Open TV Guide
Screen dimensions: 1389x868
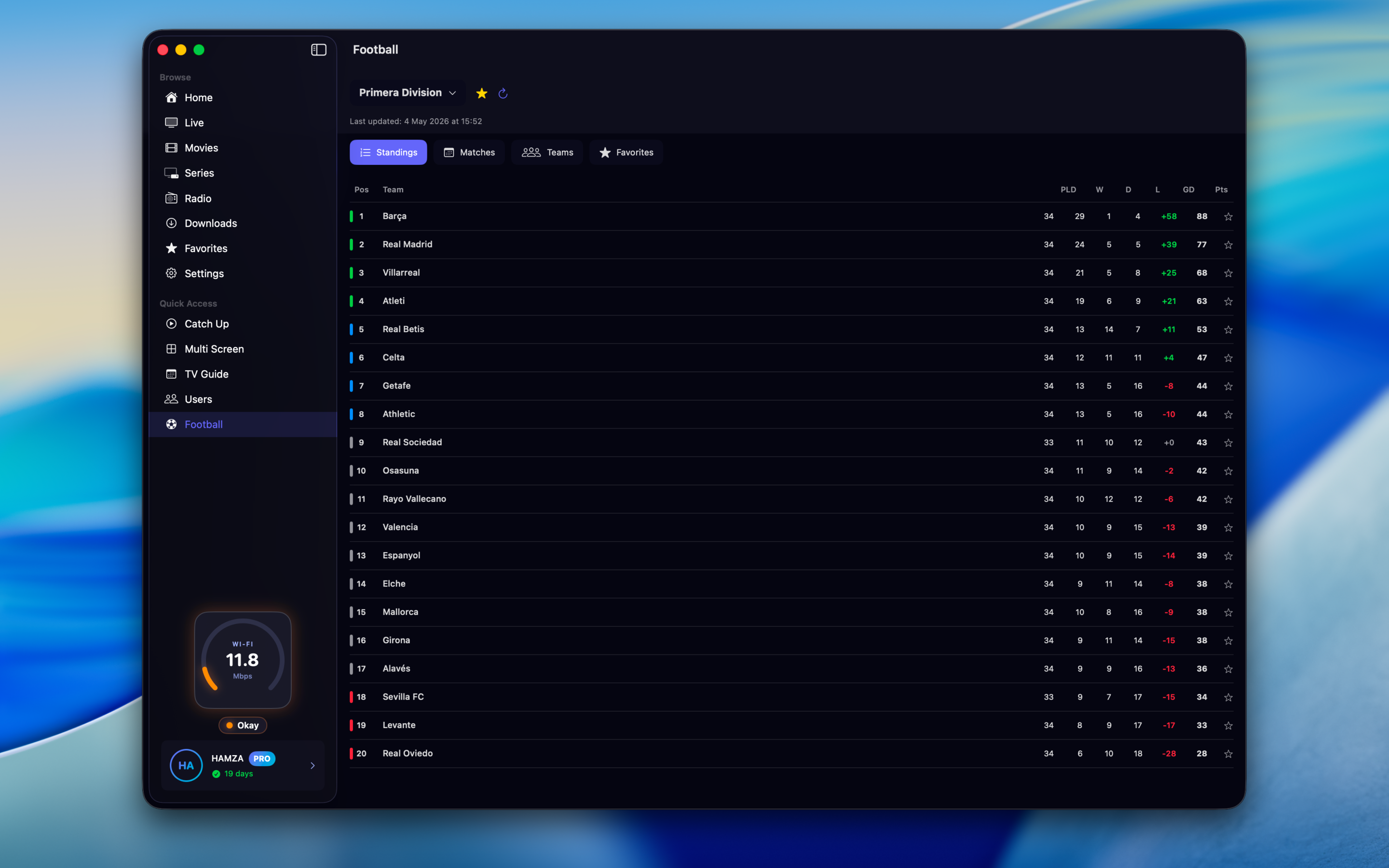pos(243,374)
